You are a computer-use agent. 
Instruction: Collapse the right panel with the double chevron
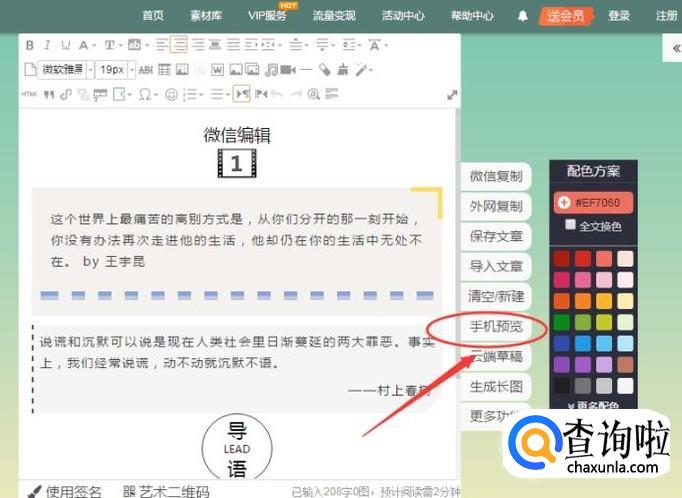point(676,48)
